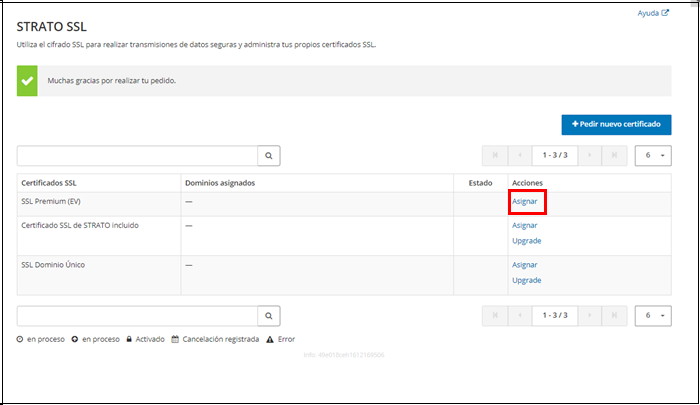Go to last page in bottom pagination
The image size is (700, 405).
pyautogui.click(x=614, y=315)
